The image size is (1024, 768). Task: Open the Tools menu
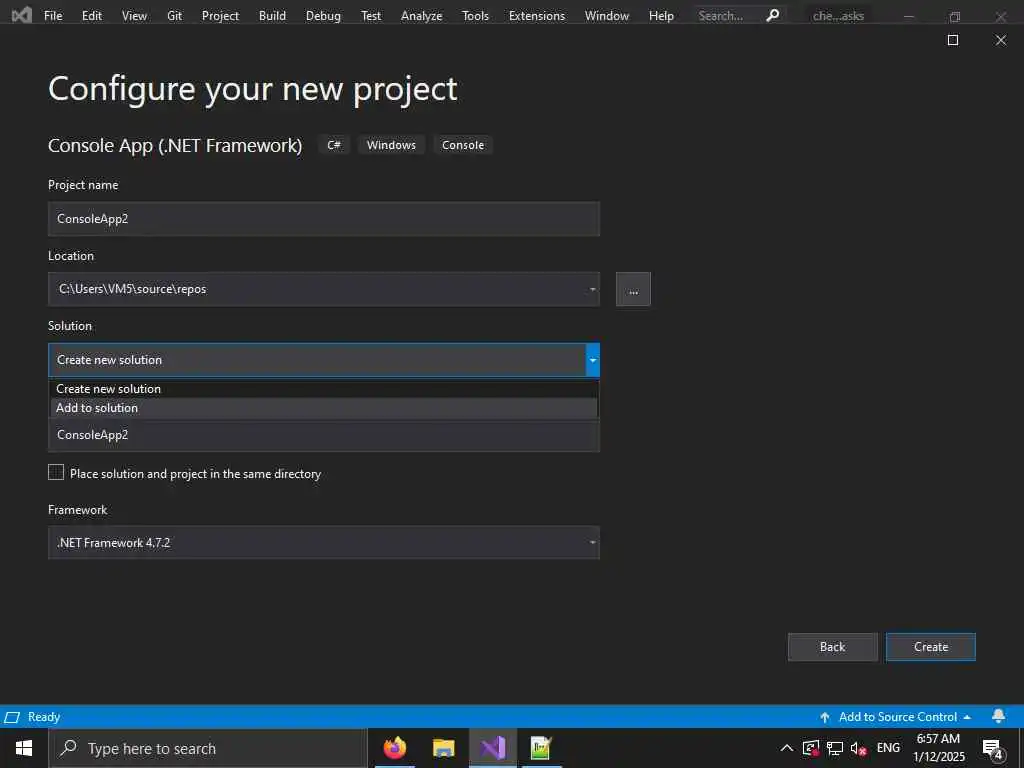coord(475,16)
